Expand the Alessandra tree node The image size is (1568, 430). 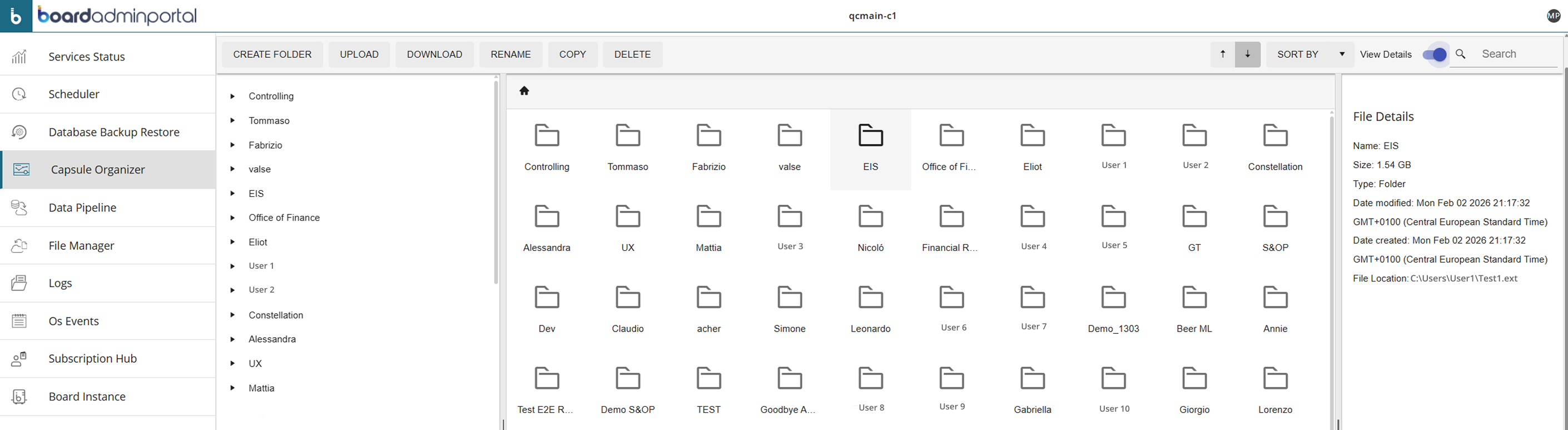pos(232,339)
